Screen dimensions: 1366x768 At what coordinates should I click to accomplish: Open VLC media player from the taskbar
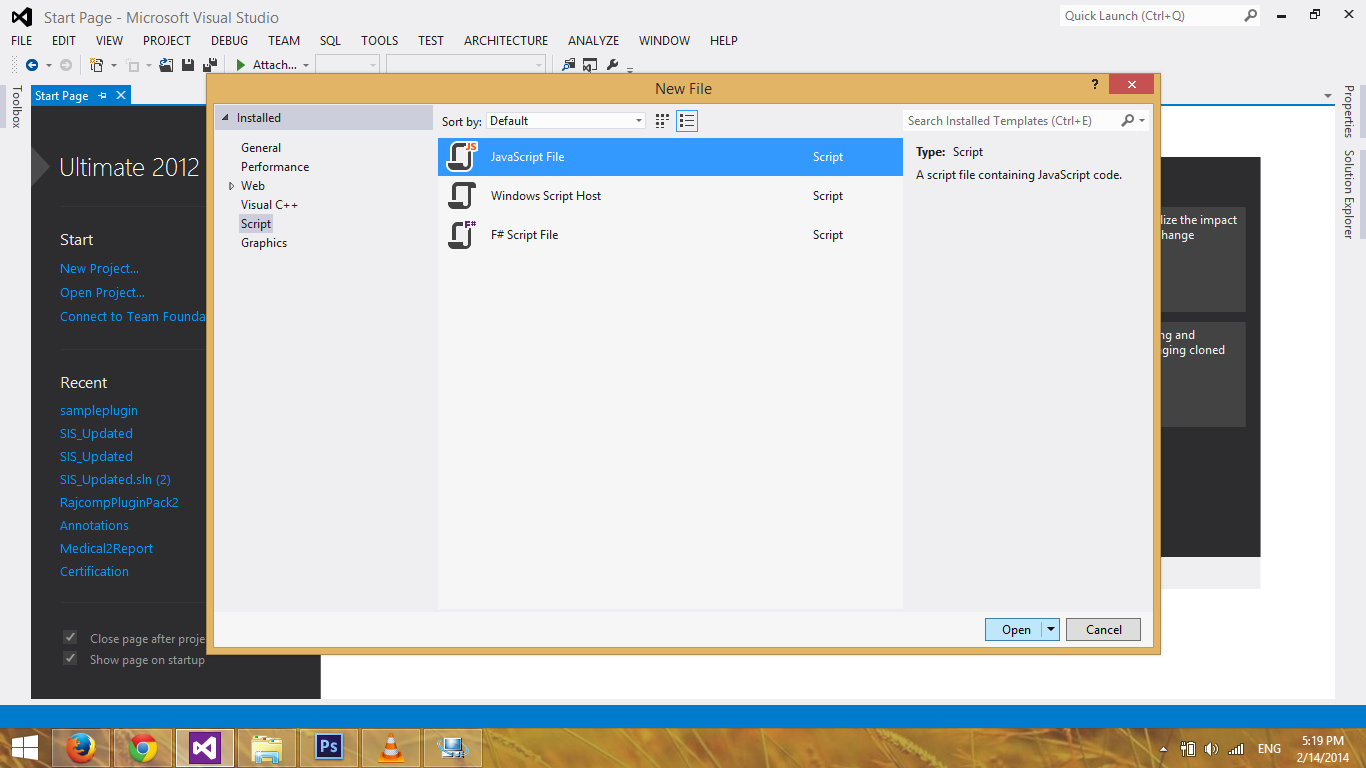click(x=391, y=748)
